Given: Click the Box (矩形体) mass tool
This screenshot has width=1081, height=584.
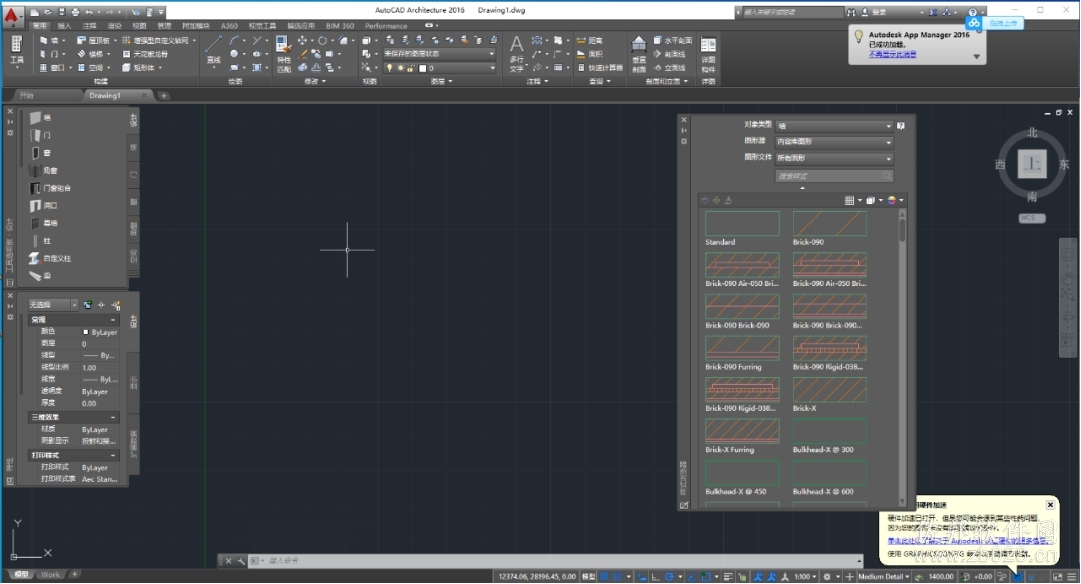Looking at the screenshot, I should (x=139, y=68).
